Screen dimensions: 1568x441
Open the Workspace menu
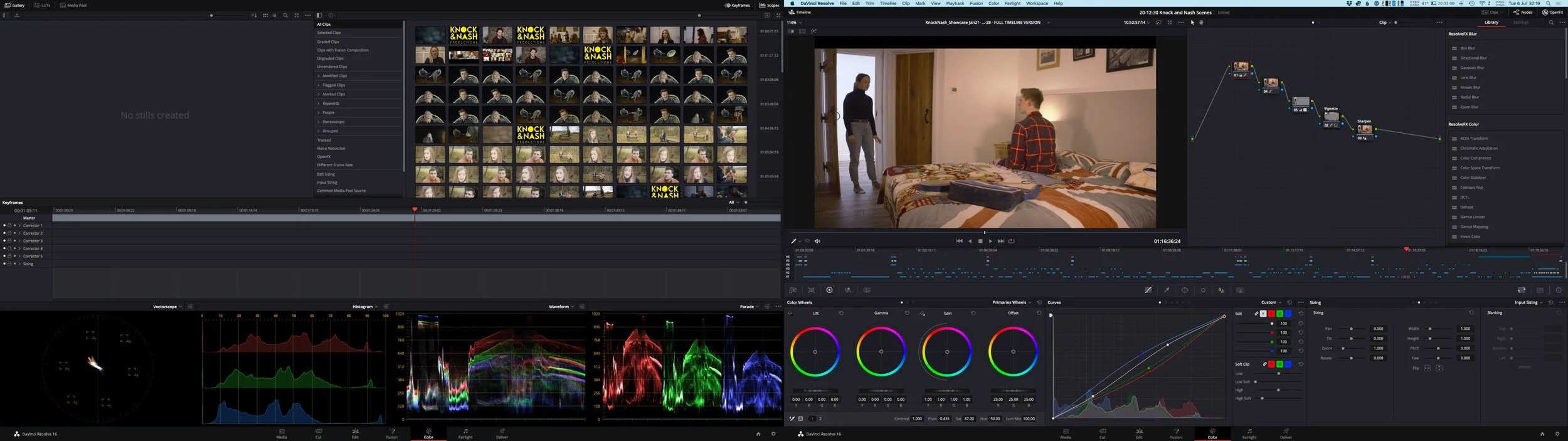(1037, 3)
